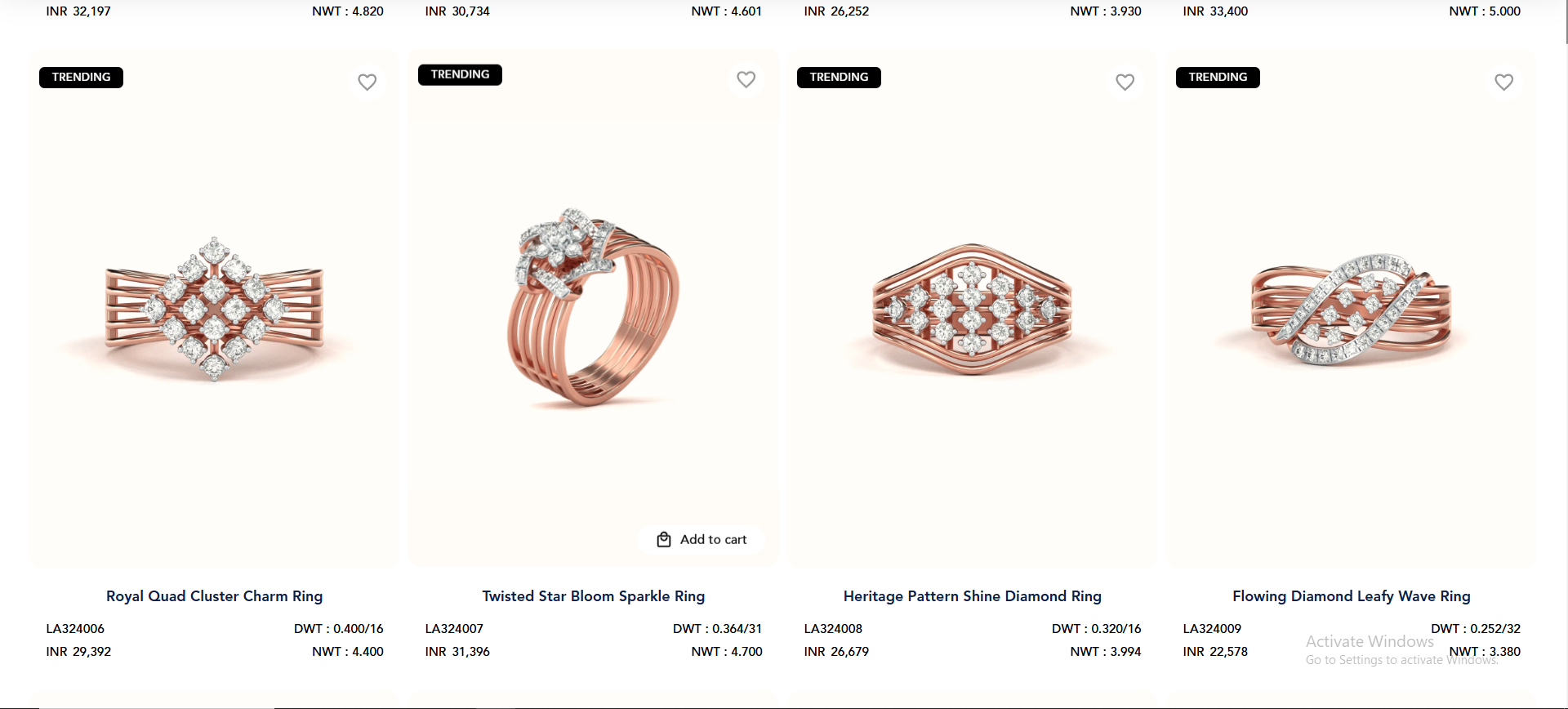The width and height of the screenshot is (1568, 709).
Task: Open Royal Quad Cluster Charm Ring image
Action: [214, 310]
